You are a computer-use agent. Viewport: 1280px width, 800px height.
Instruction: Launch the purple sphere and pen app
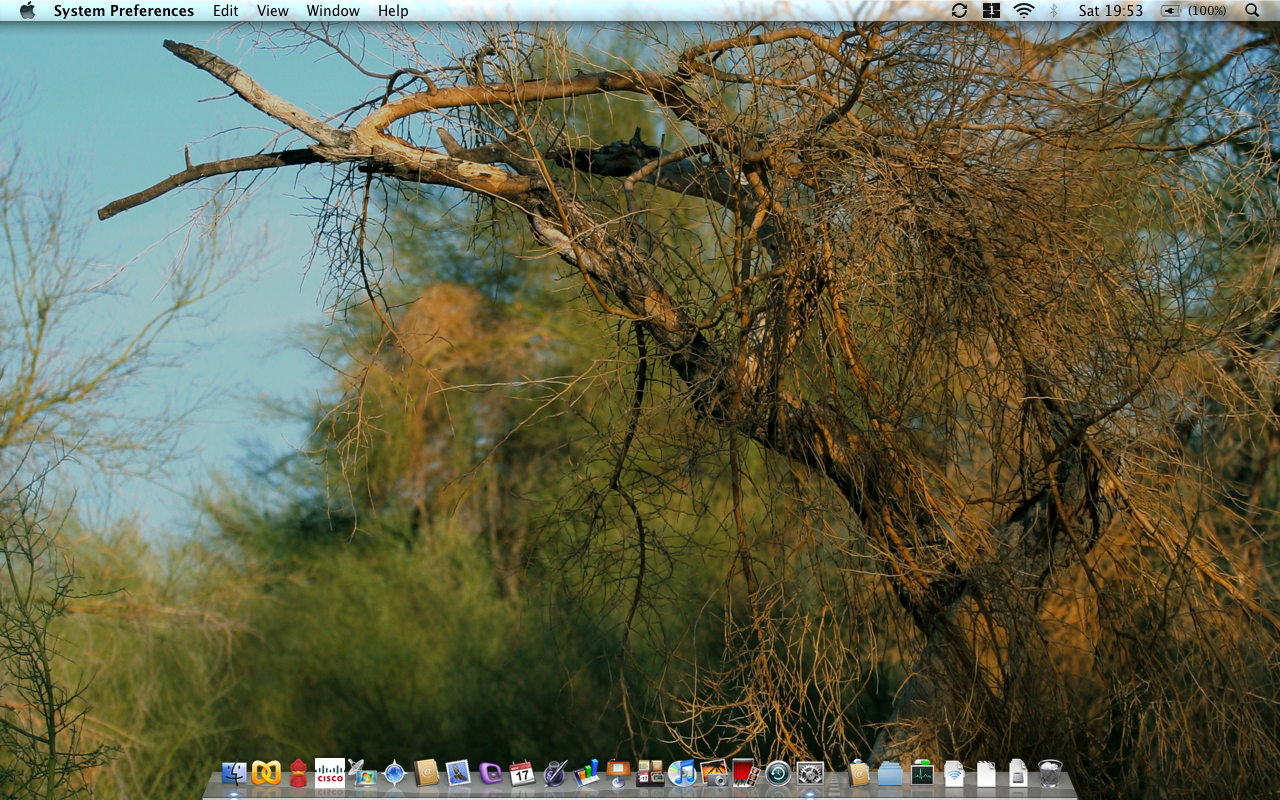(x=554, y=773)
